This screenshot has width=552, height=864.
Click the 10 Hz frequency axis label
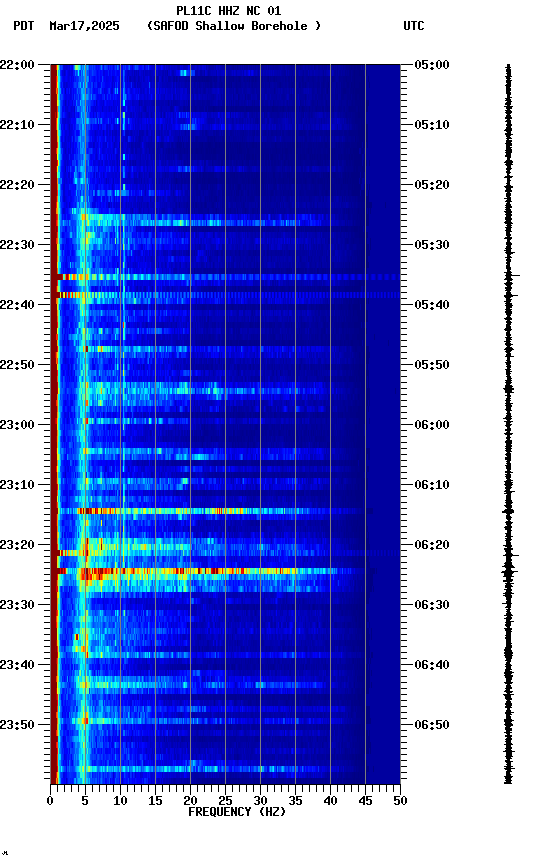pos(120,801)
